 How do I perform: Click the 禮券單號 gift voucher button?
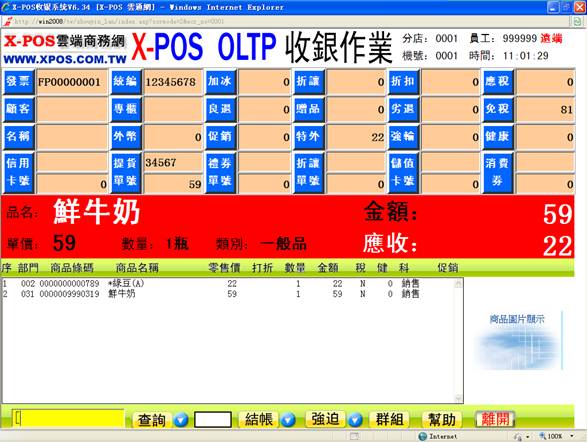tap(220, 172)
